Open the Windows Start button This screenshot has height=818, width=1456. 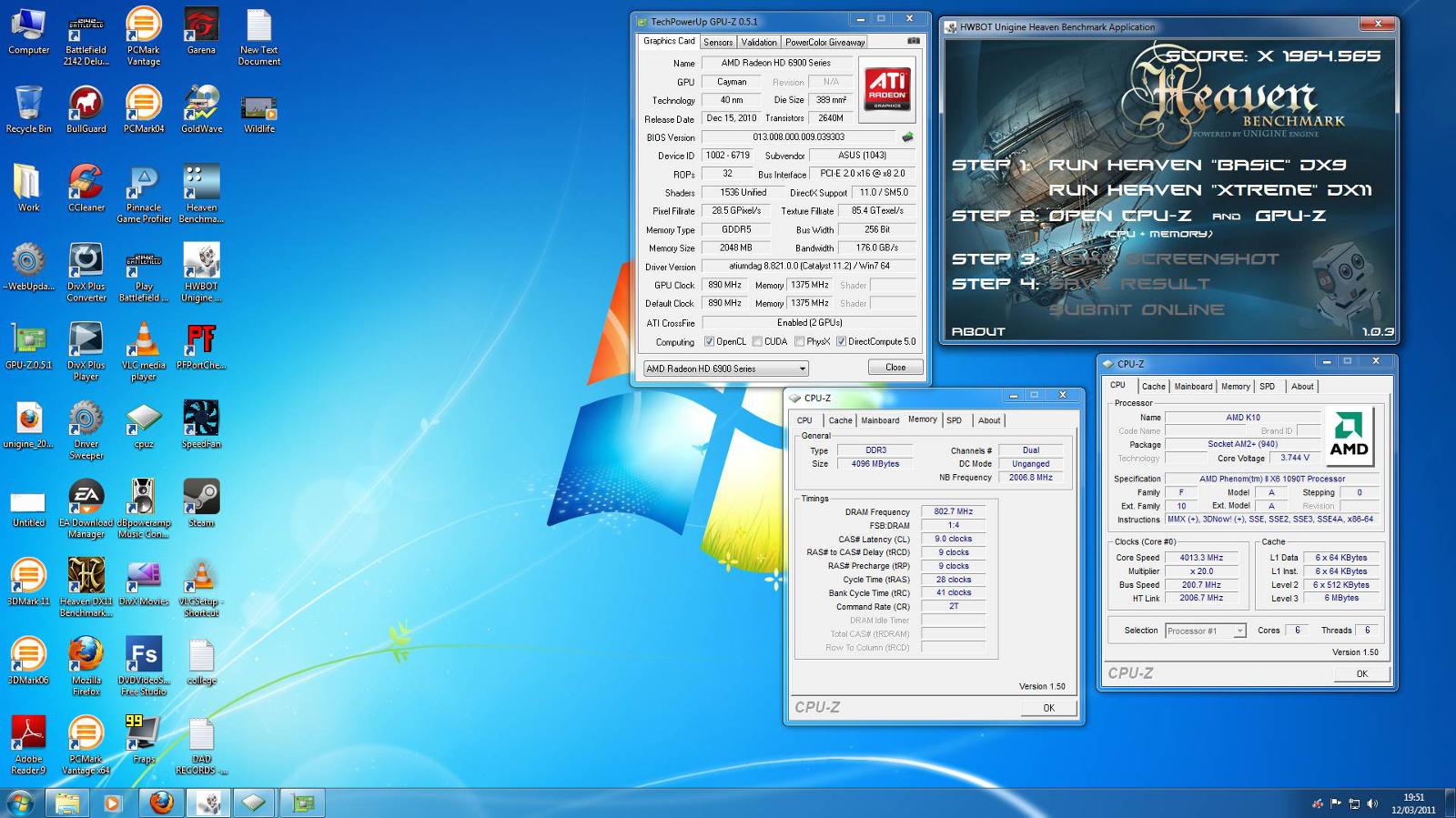pos(20,803)
